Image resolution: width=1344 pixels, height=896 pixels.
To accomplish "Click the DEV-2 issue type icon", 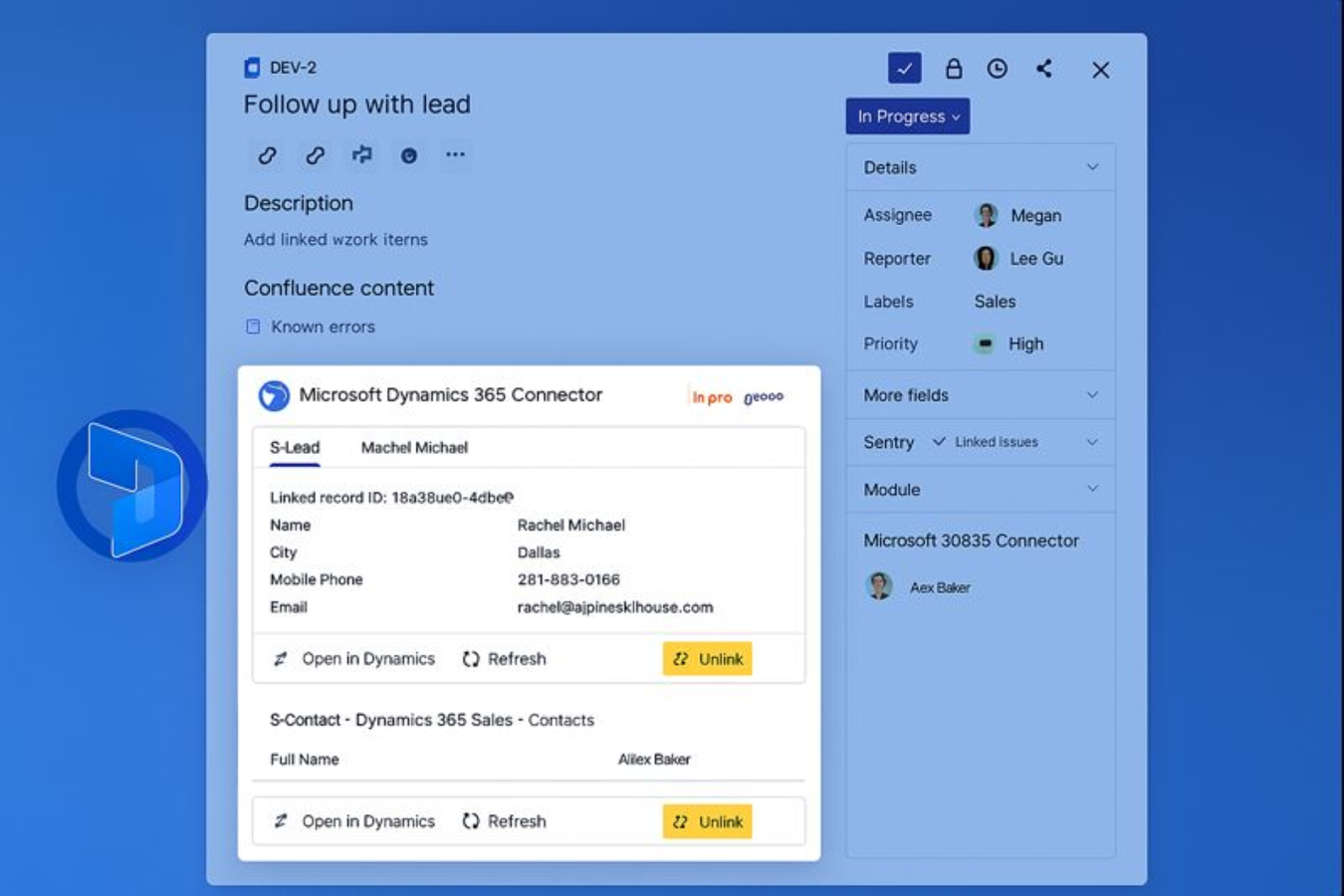I will 250,67.
